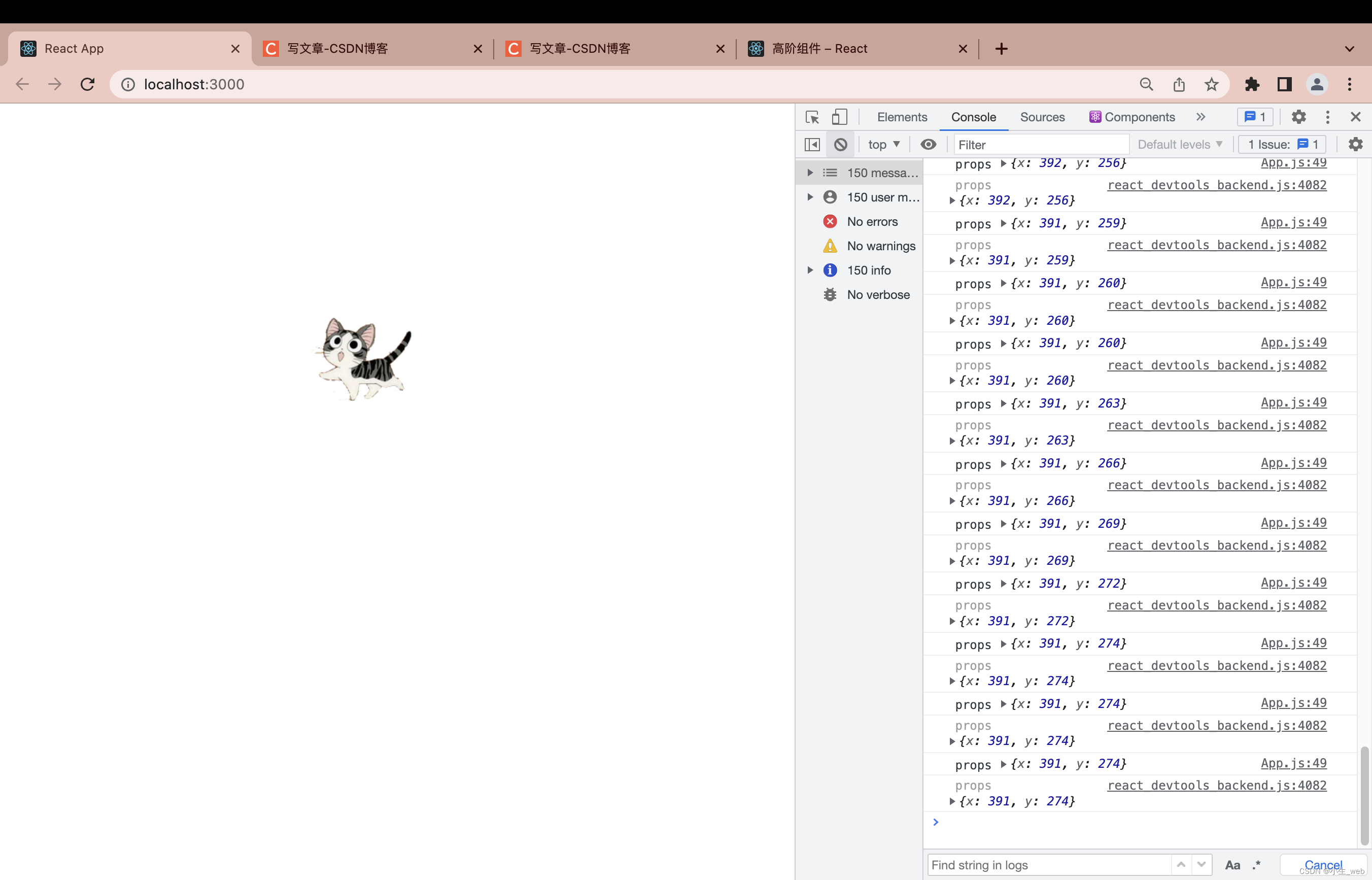The height and width of the screenshot is (880, 1372).
Task: Expand the Default levels dropdown
Action: 1179,144
